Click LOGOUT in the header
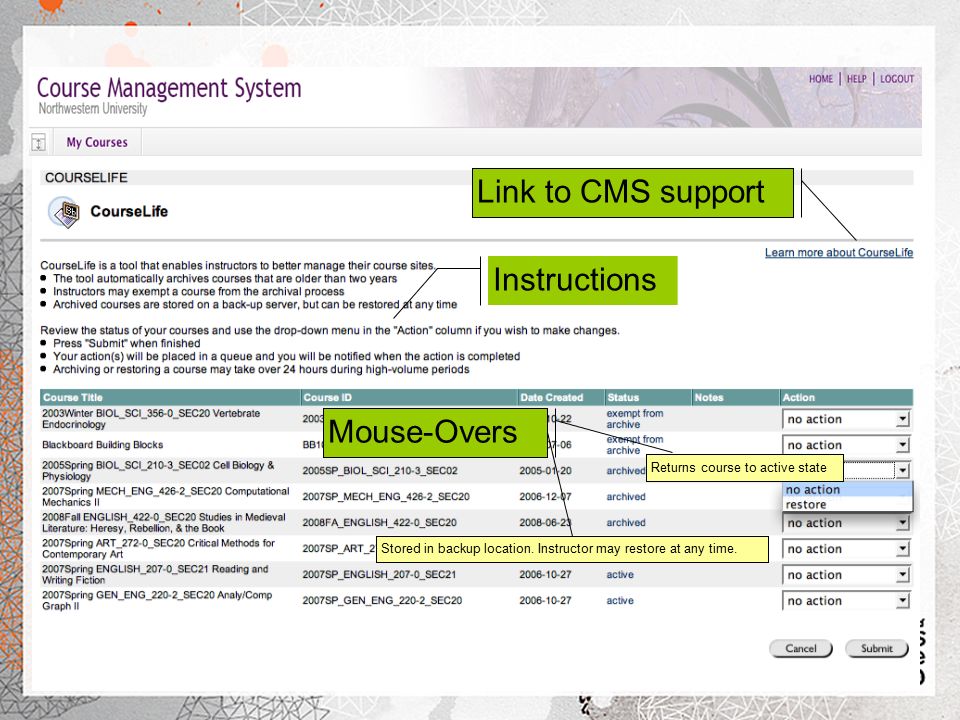This screenshot has width=960, height=720. point(897,79)
